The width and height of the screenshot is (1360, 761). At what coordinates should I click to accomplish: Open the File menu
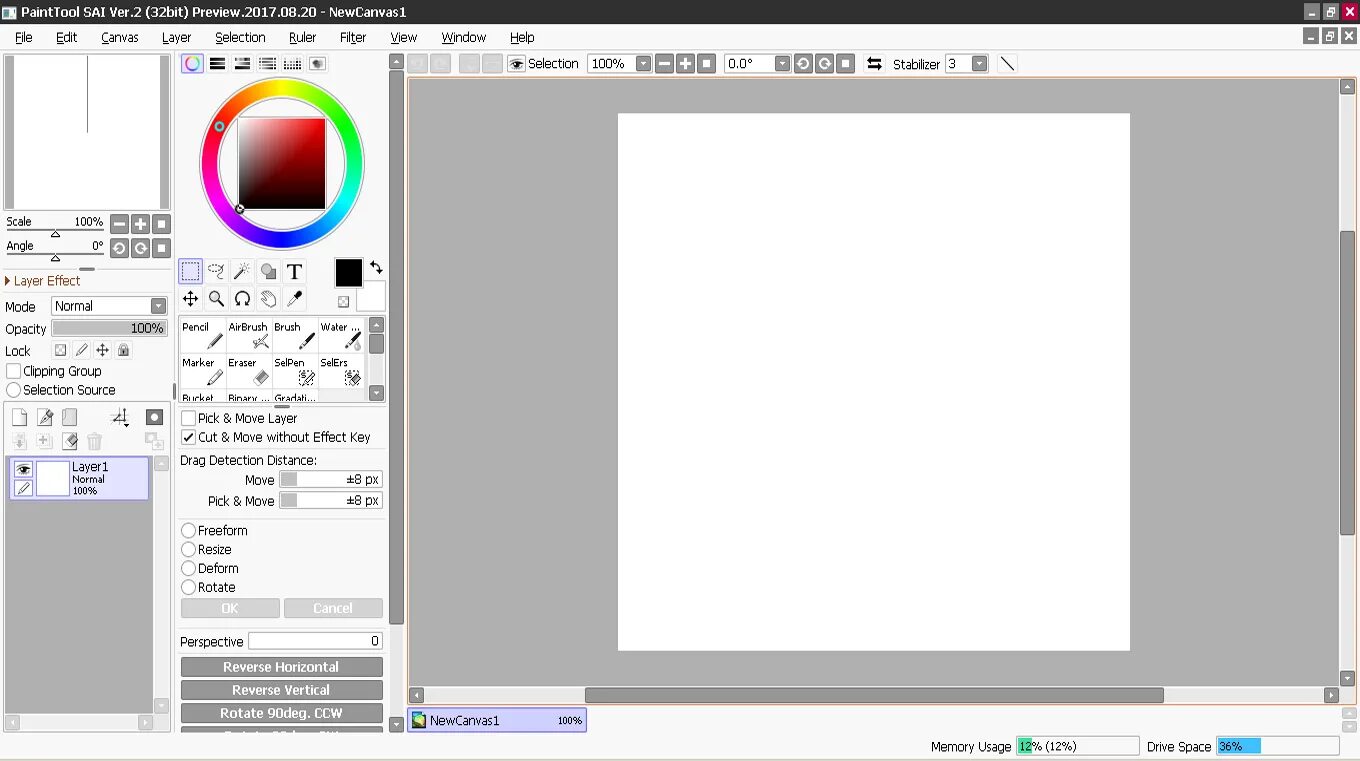pyautogui.click(x=24, y=37)
